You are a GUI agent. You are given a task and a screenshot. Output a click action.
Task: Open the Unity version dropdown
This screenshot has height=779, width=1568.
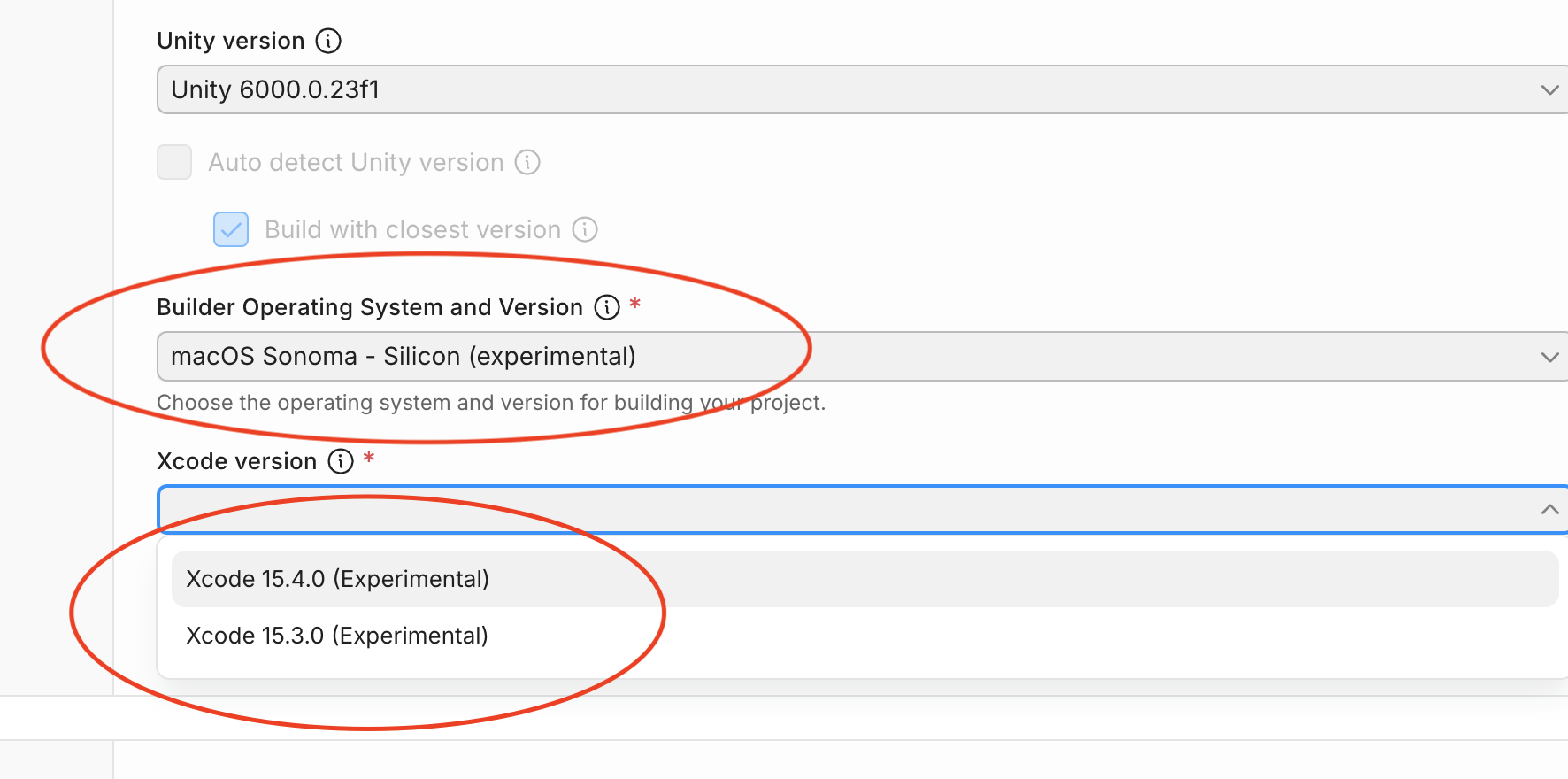(x=796, y=89)
